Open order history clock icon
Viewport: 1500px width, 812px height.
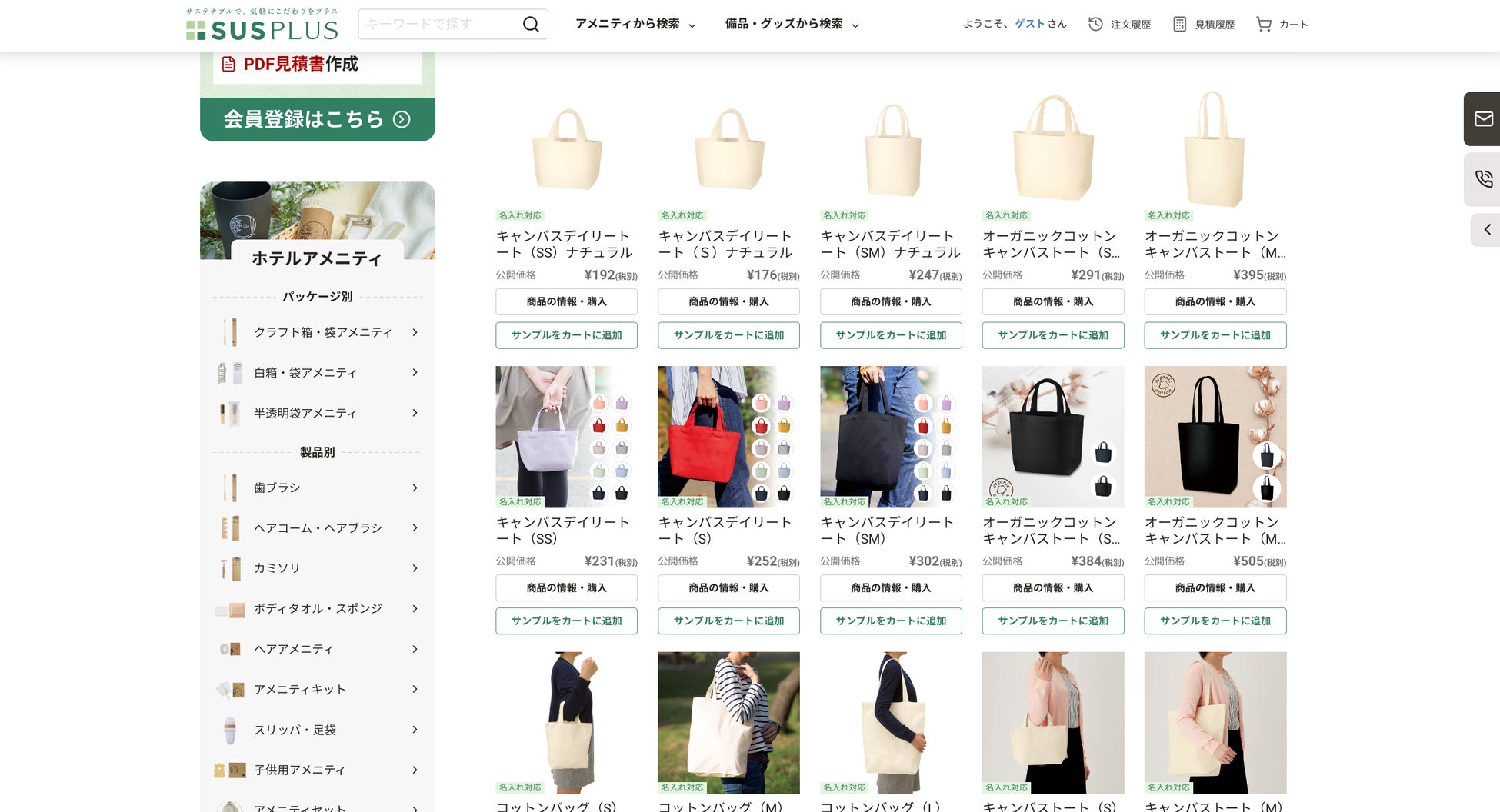coord(1095,25)
